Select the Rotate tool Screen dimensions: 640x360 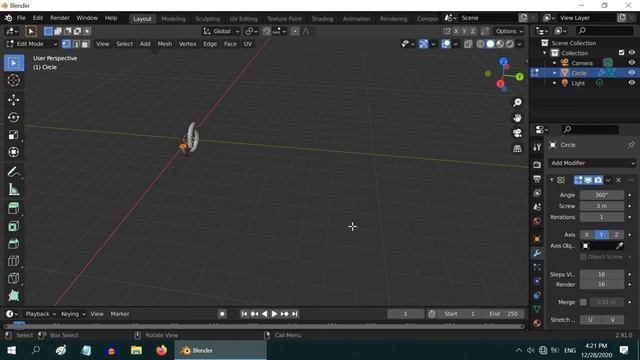13,118
